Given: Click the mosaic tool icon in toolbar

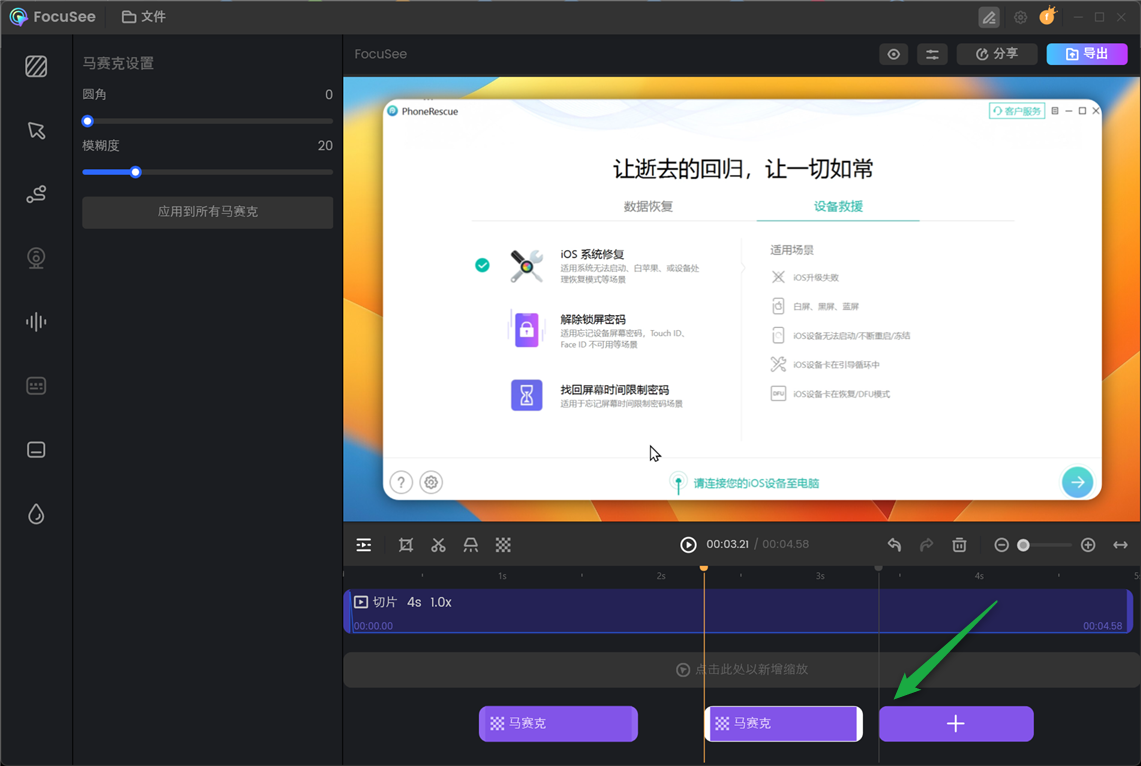Looking at the screenshot, I should pos(503,545).
